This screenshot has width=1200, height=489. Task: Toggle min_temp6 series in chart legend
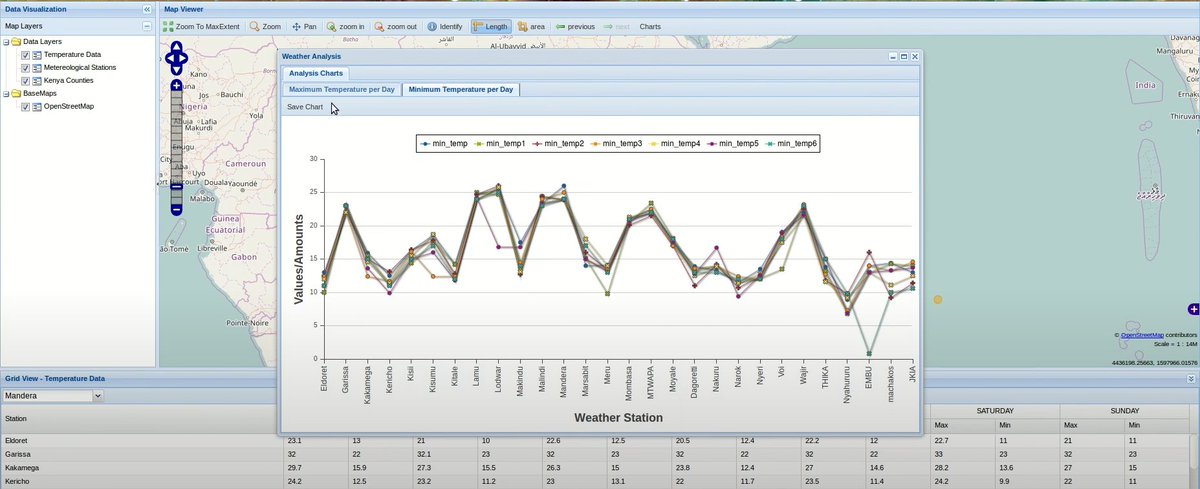[x=790, y=144]
